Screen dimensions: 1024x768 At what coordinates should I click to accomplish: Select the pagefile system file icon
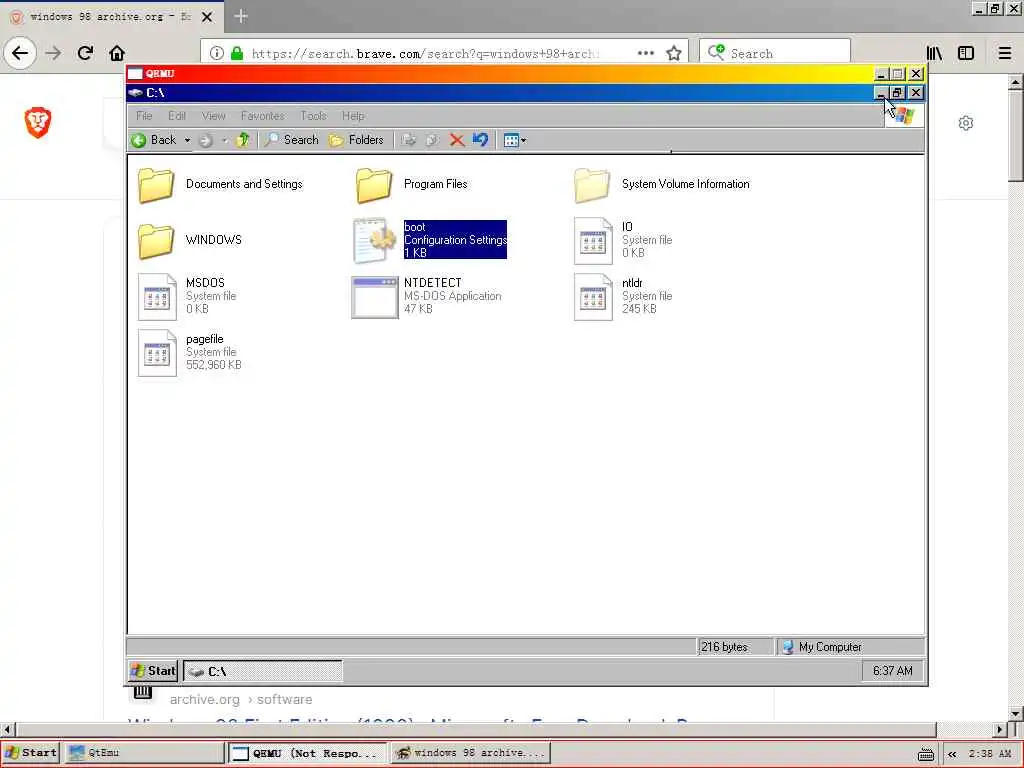[157, 353]
